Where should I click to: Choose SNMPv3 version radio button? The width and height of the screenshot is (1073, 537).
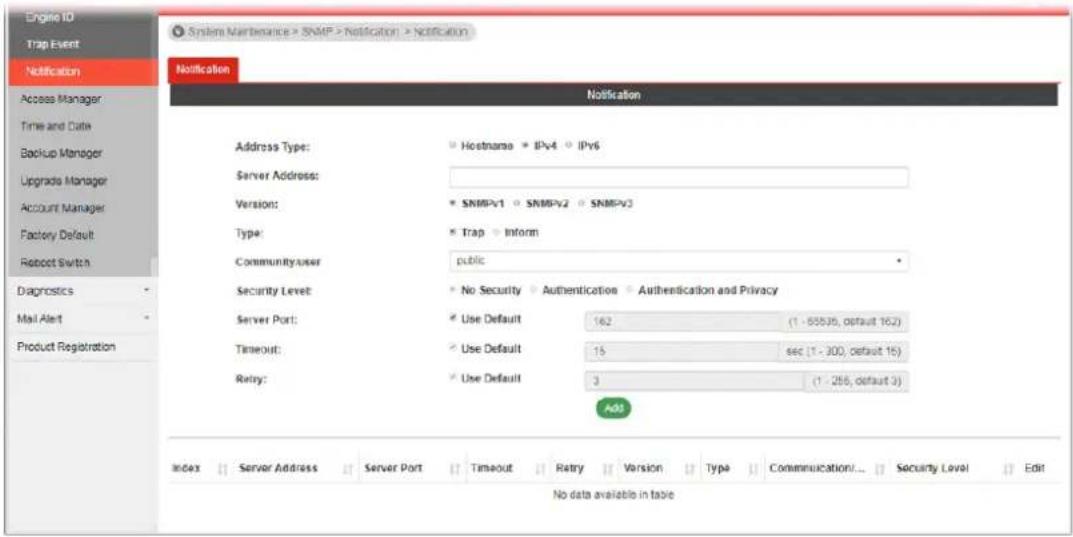(x=582, y=204)
